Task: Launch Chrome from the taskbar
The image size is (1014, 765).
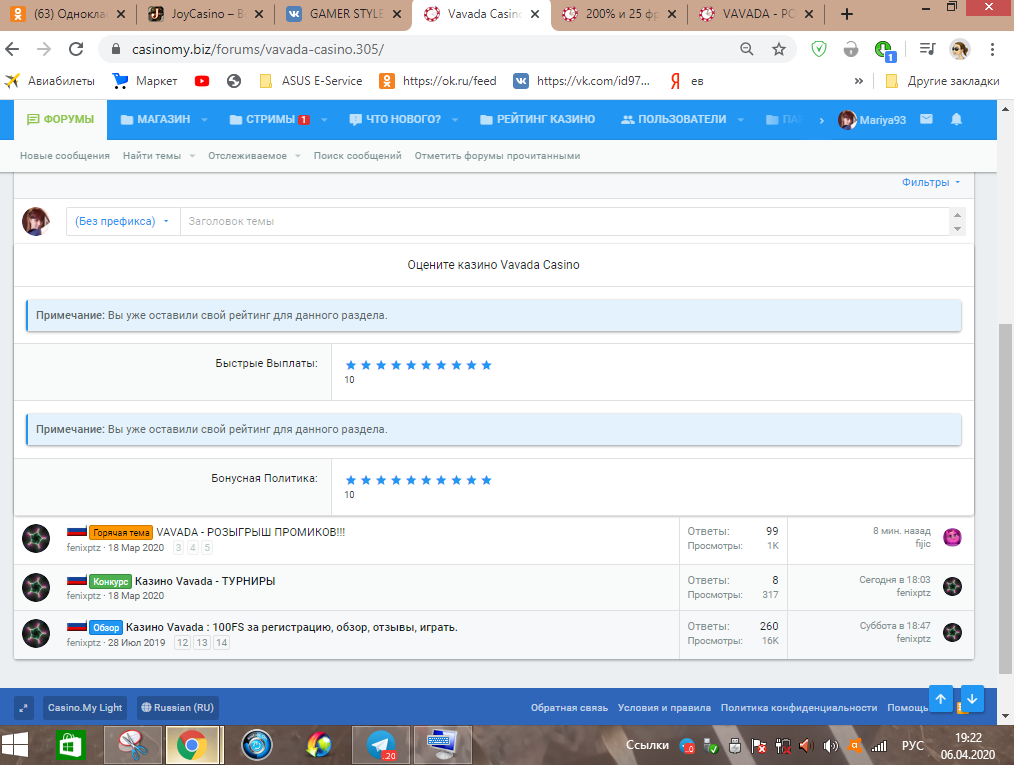Action: click(192, 746)
